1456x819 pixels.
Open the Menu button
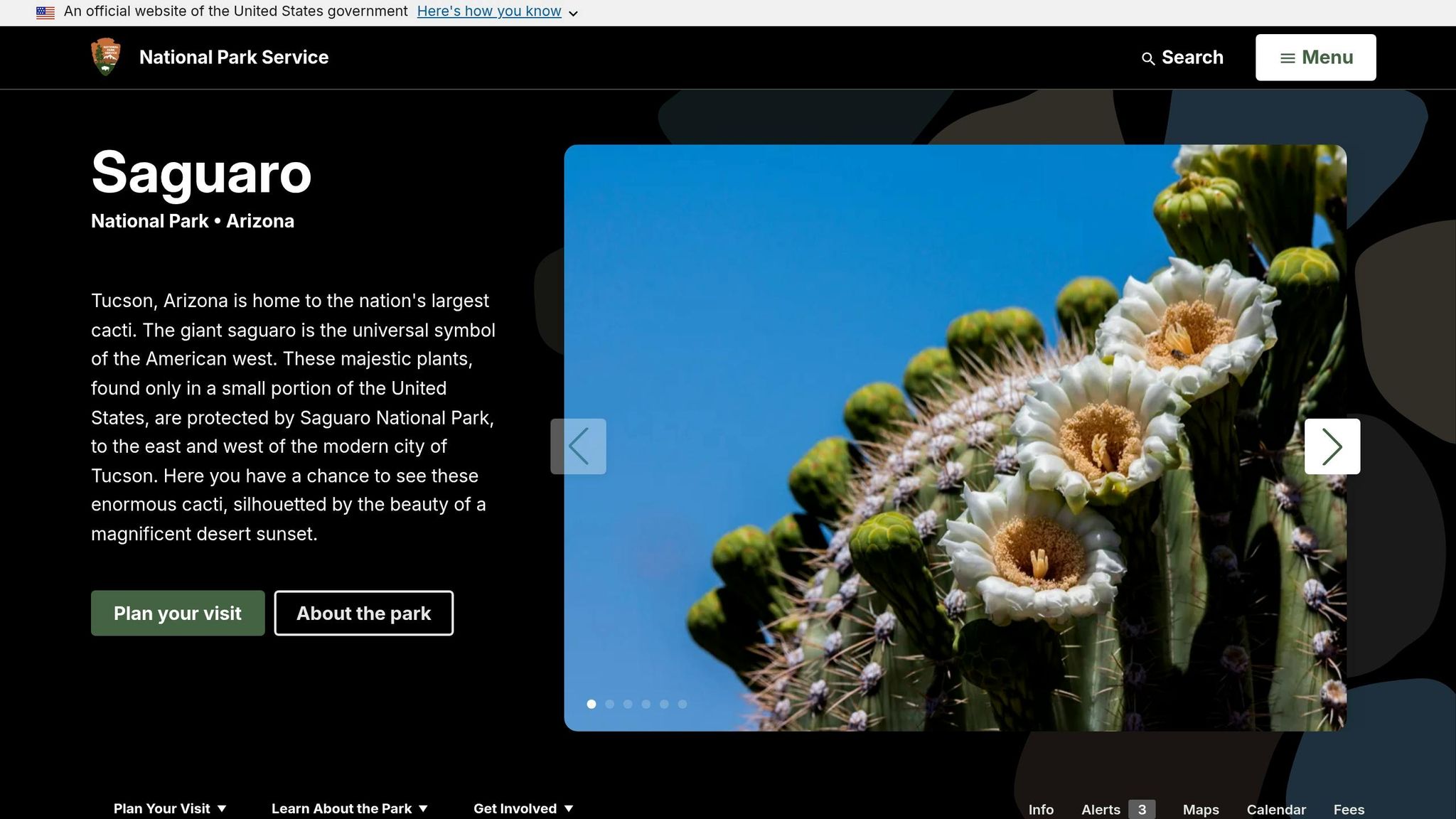pyautogui.click(x=1316, y=57)
